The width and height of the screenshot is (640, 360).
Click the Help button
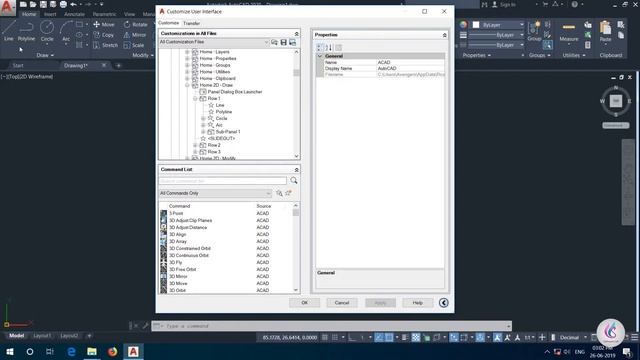pyautogui.click(x=417, y=303)
